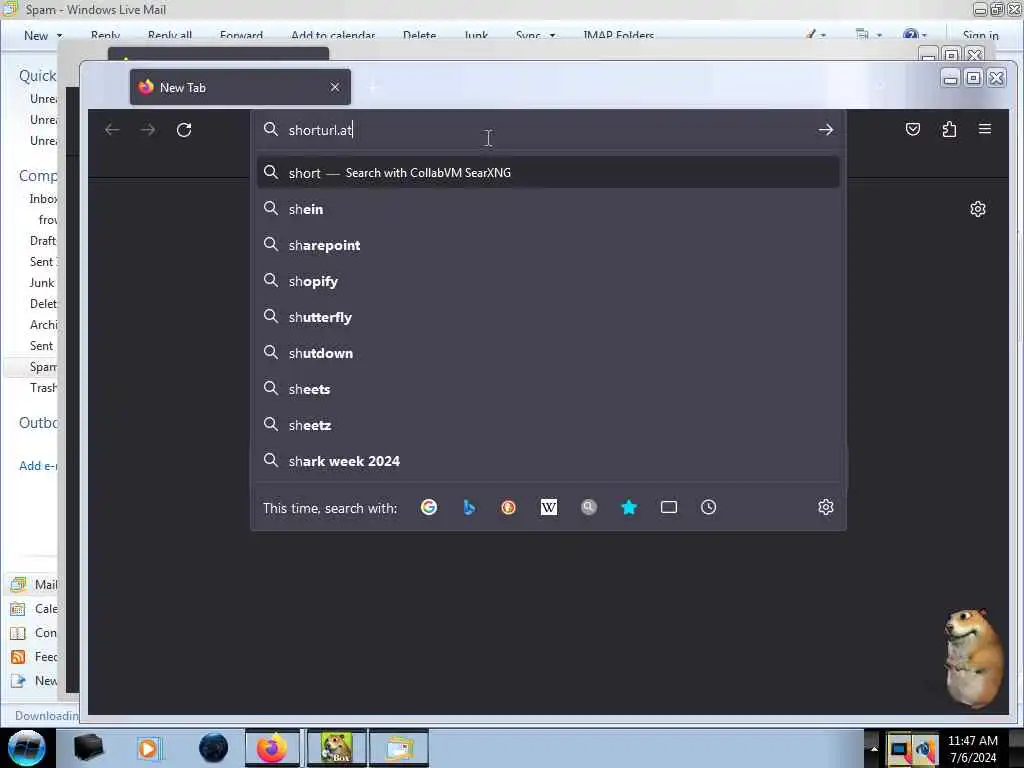Go back using Firefox back arrow
The width and height of the screenshot is (1024, 768).
pyautogui.click(x=112, y=130)
